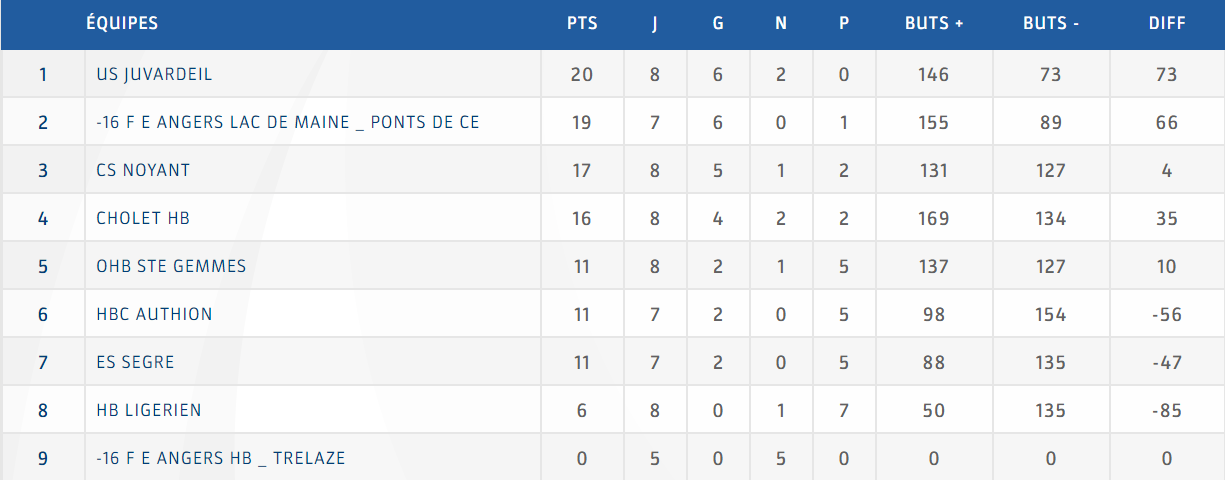The image size is (1225, 480).
Task: Sort by the PTS column header
Action: [582, 23]
